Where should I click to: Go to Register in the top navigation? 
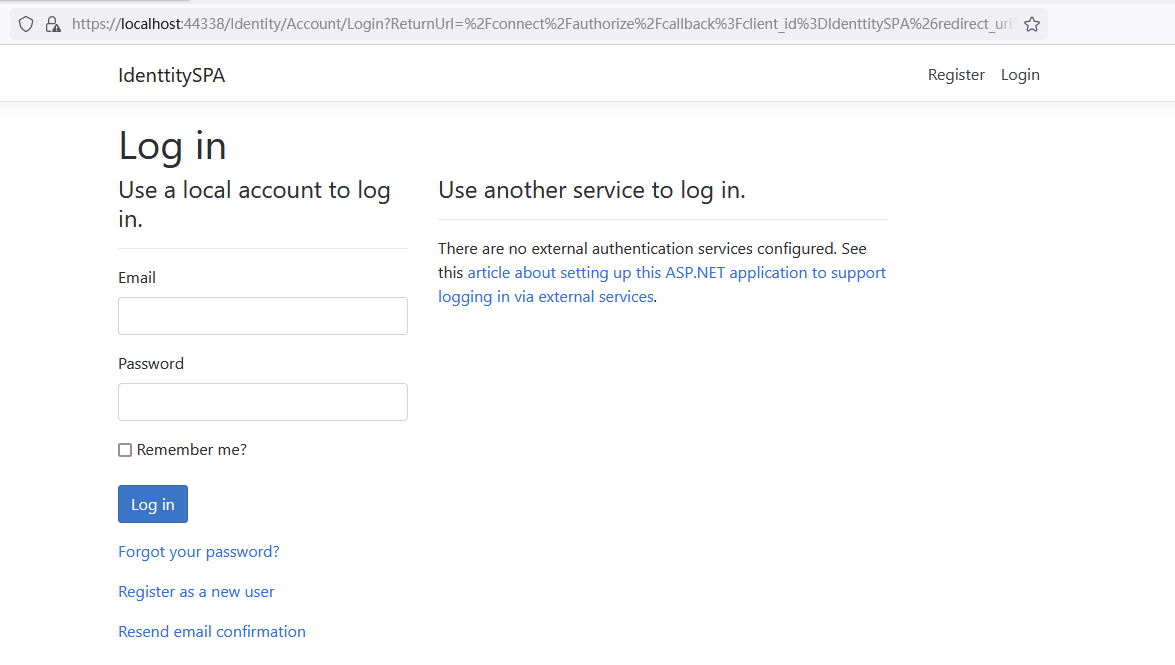(956, 75)
